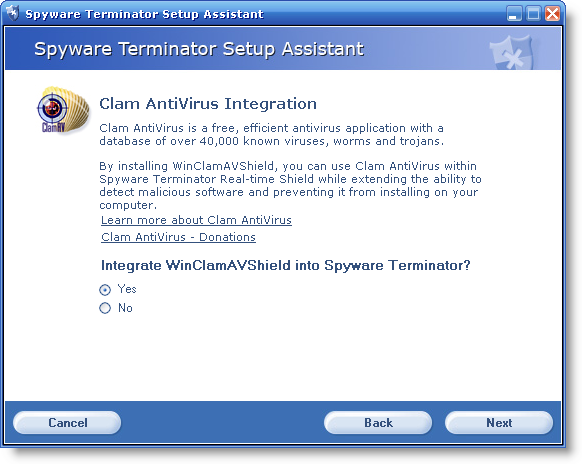This screenshot has height=464, width=582.
Task: Click the "Yes" option label text
Action: click(x=127, y=289)
